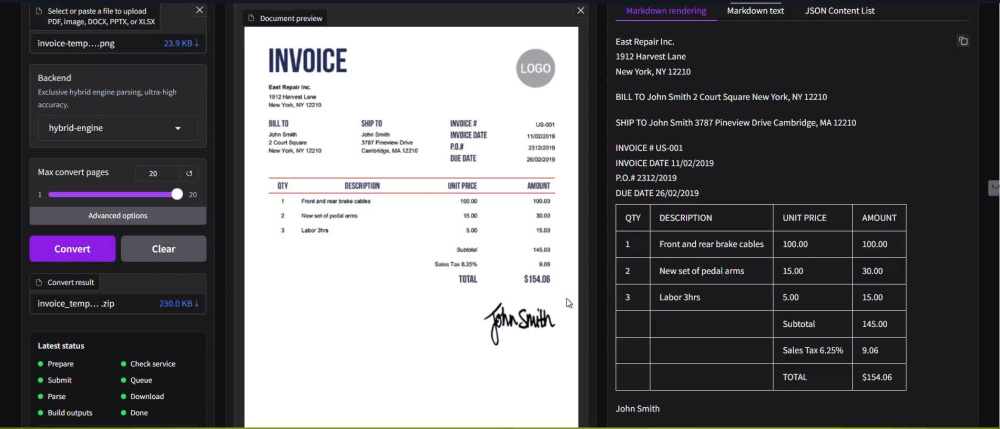Viewport: 1000px width, 429px height.
Task: Click the AMOUNT header in rendered table
Action: coord(879,218)
